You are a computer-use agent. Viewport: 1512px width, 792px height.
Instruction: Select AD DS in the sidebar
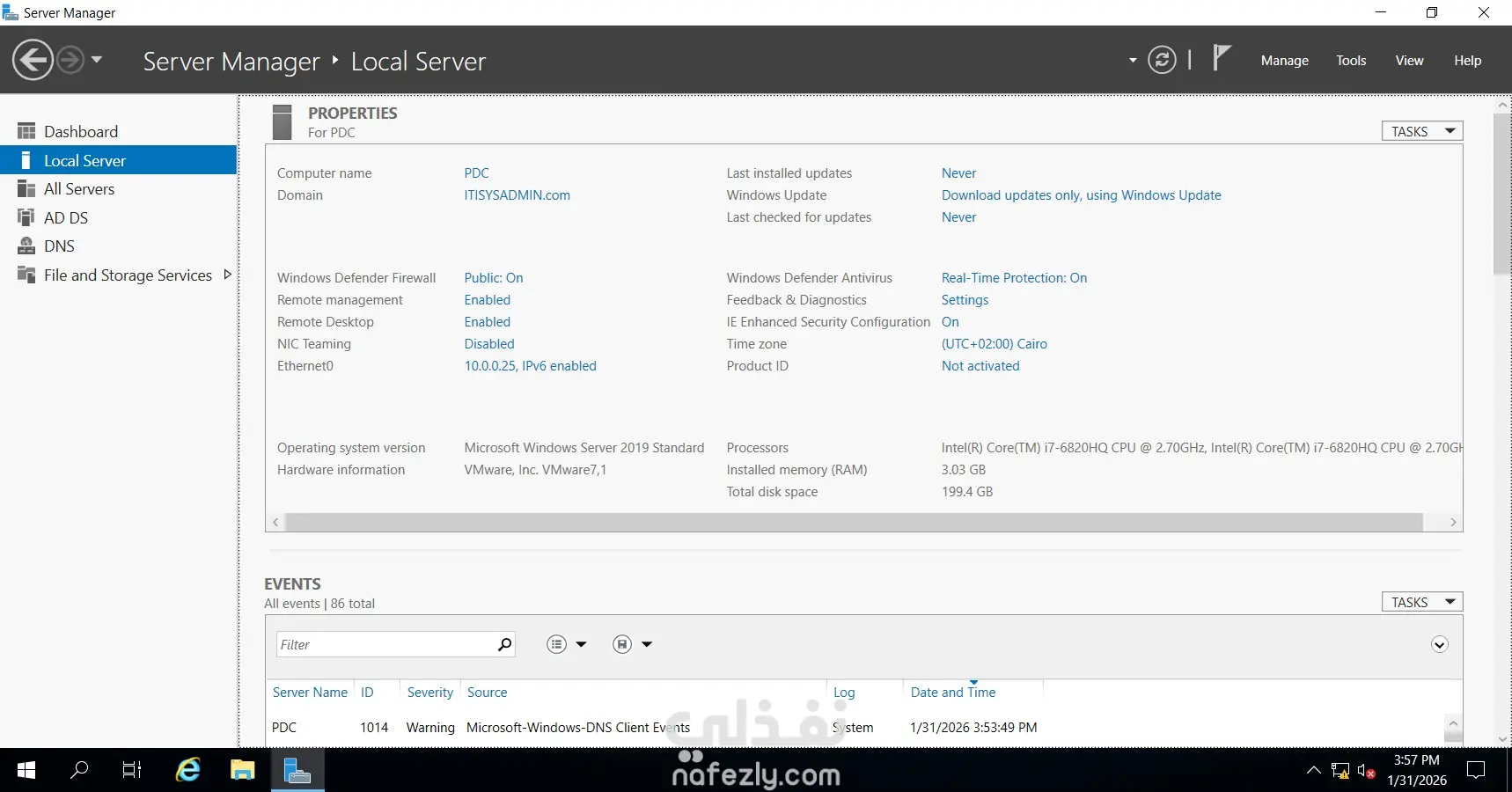66,218
